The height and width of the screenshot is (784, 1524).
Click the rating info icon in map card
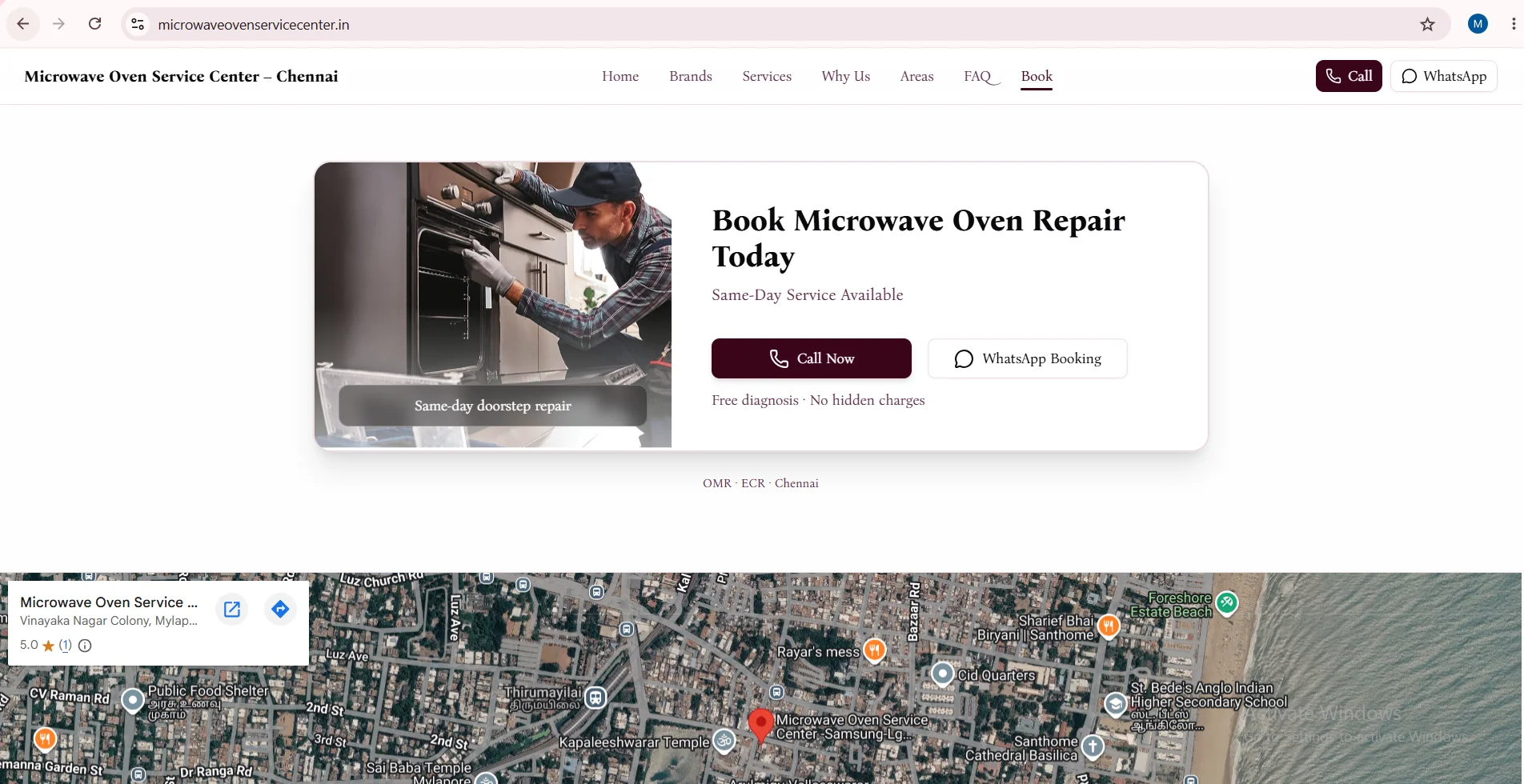(85, 646)
